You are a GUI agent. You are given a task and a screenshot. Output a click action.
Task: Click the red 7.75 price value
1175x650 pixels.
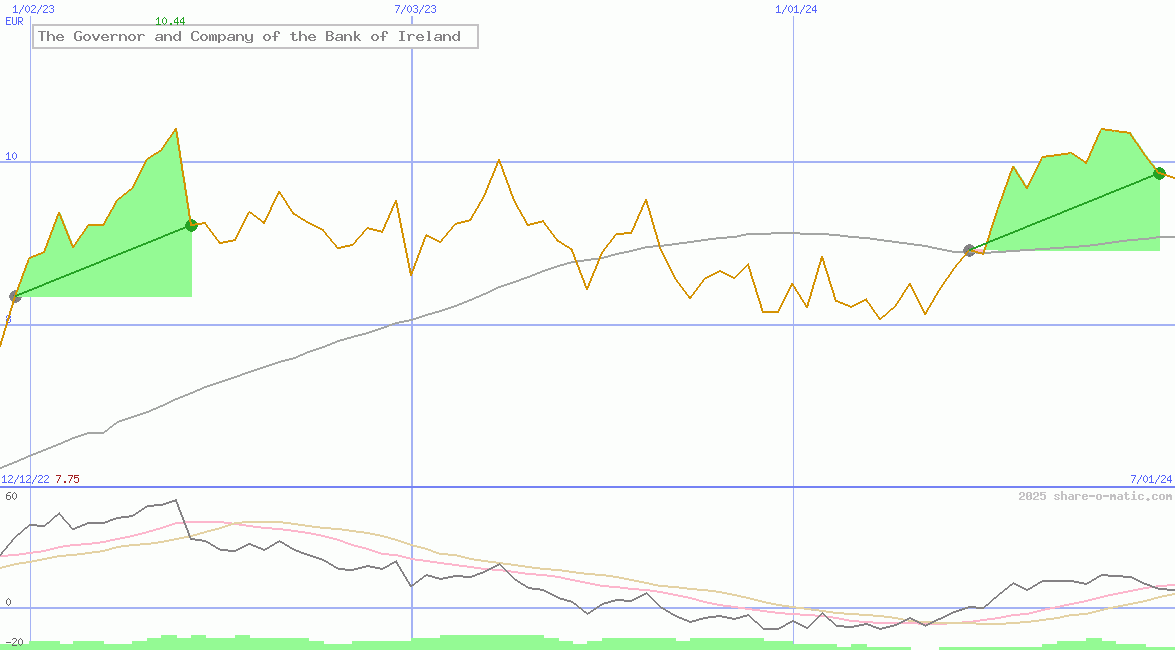coord(67,479)
